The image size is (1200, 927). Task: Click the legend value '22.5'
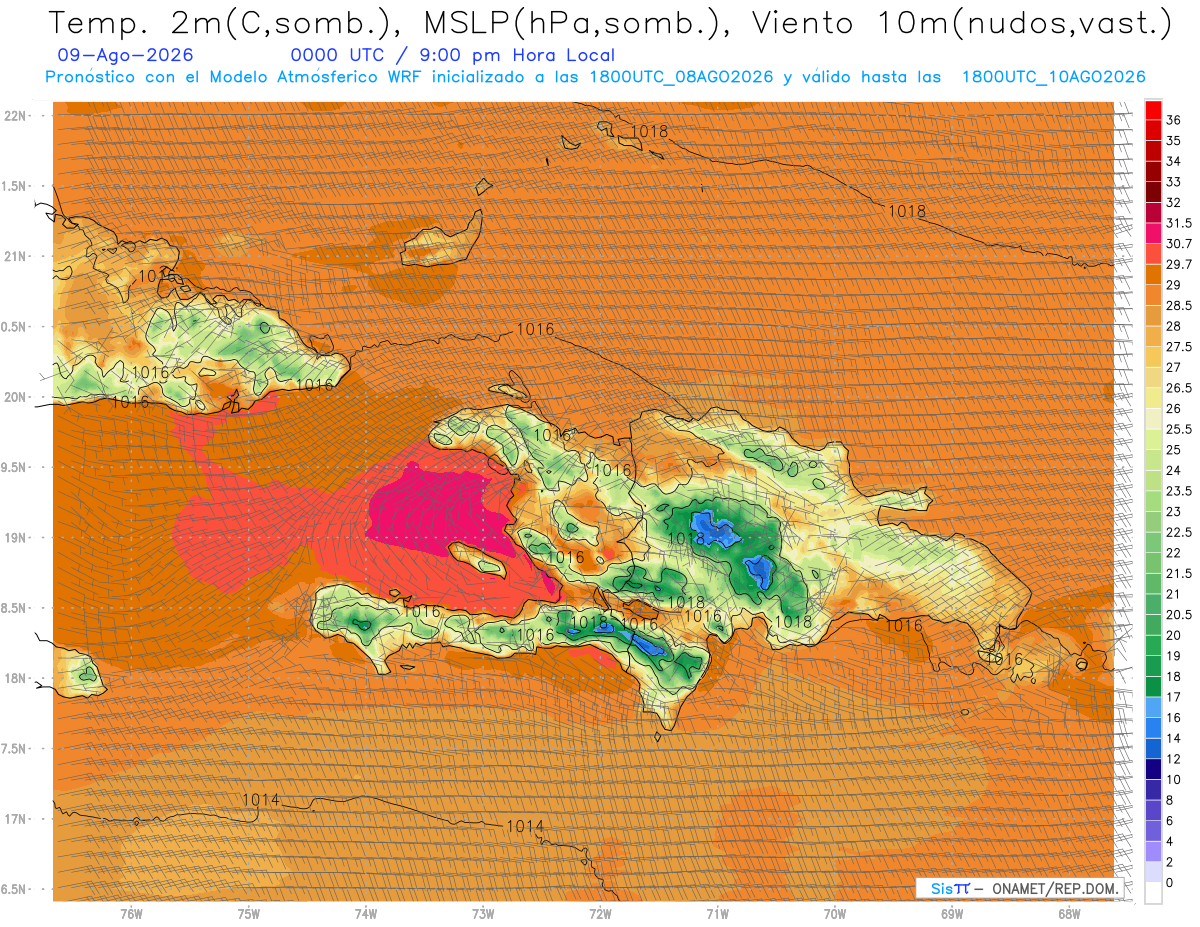pyautogui.click(x=1178, y=532)
